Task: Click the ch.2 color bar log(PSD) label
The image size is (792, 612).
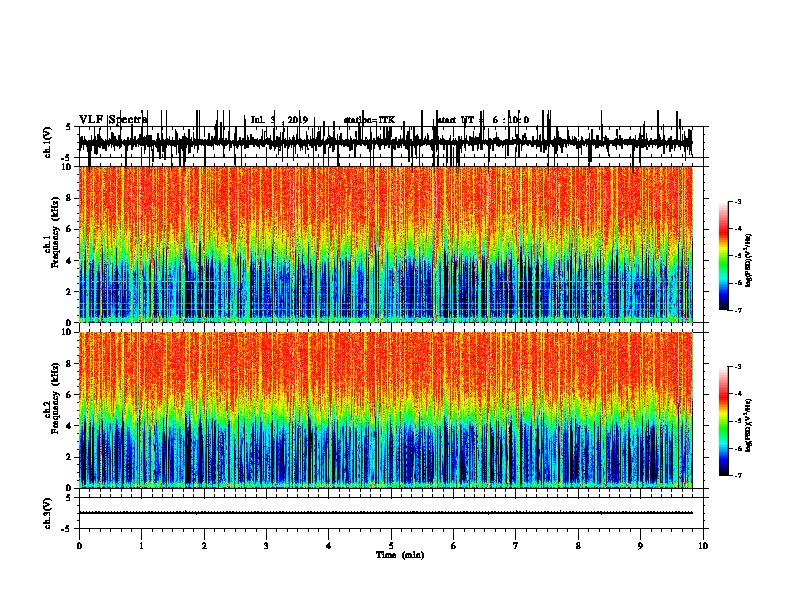Action: tap(748, 425)
